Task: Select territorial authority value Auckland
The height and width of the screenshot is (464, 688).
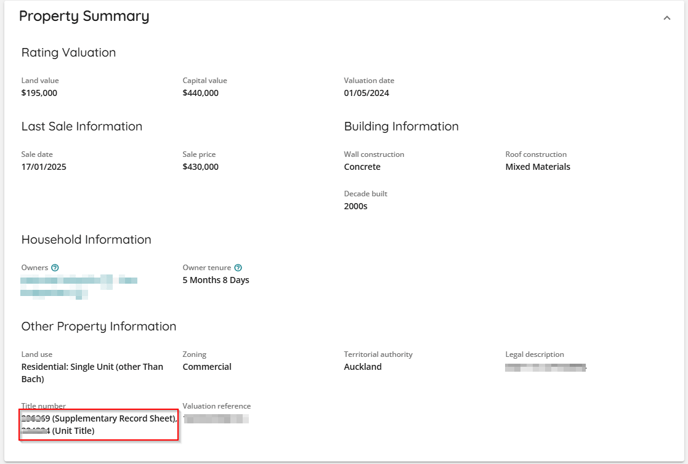Action: pos(362,367)
